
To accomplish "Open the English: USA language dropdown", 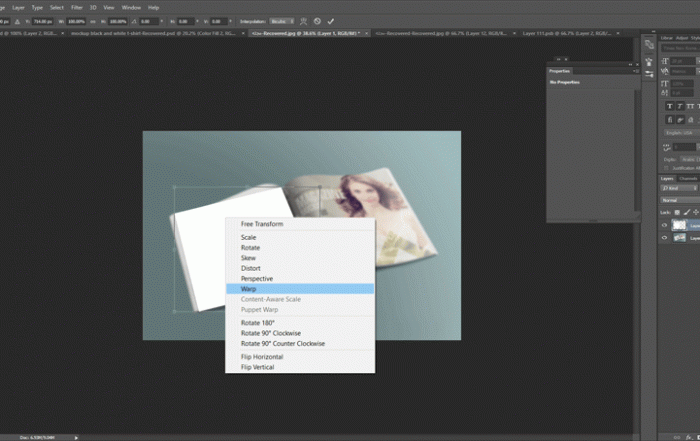I will 680,133.
